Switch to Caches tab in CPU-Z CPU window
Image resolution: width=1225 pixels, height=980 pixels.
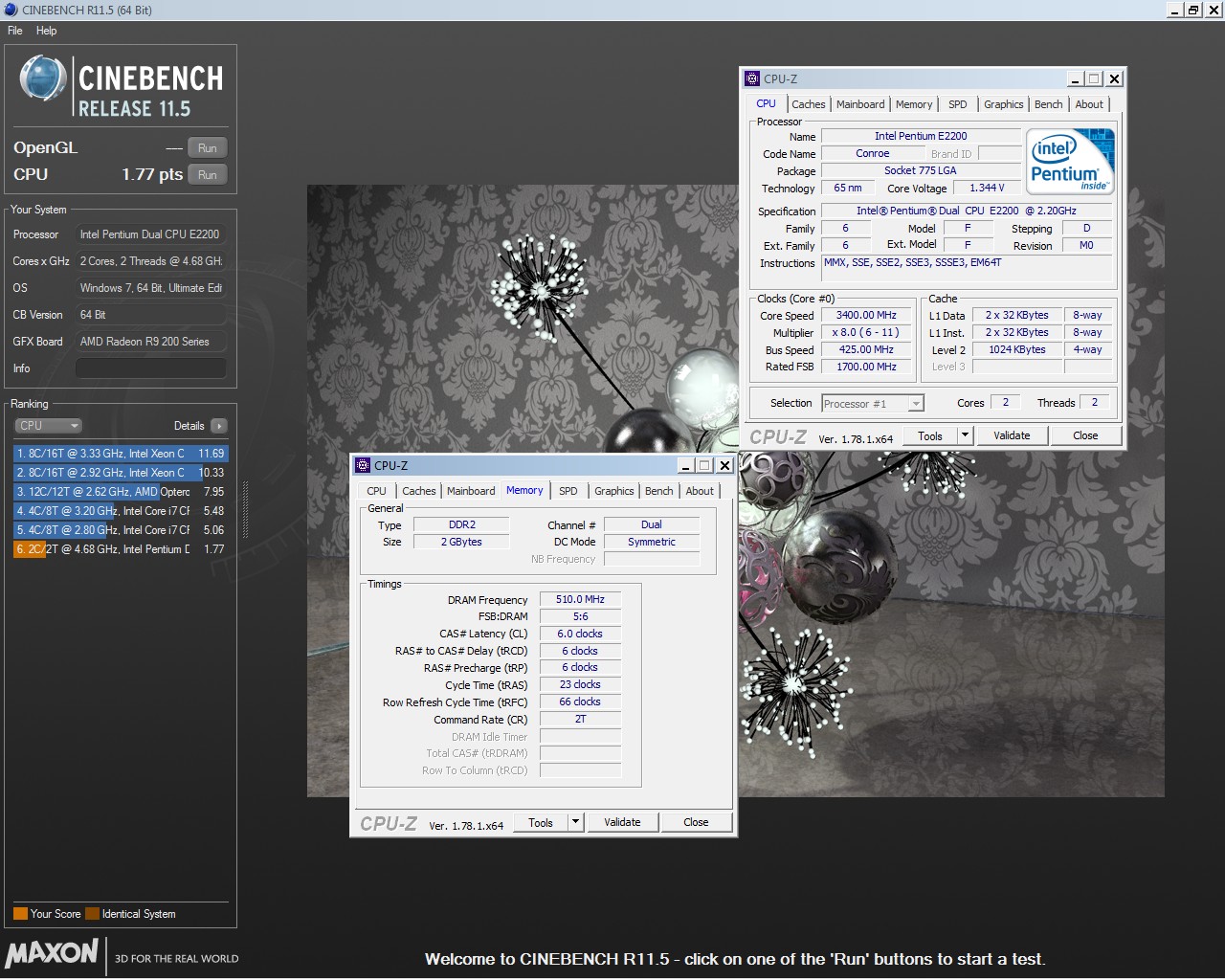point(808,104)
